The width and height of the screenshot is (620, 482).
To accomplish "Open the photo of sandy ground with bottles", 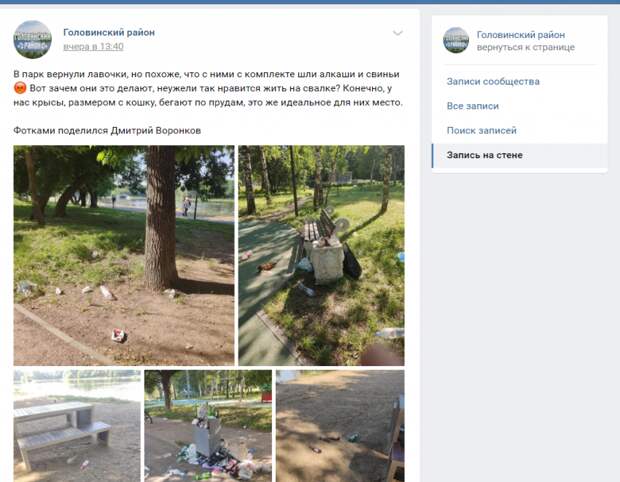I will [340, 426].
